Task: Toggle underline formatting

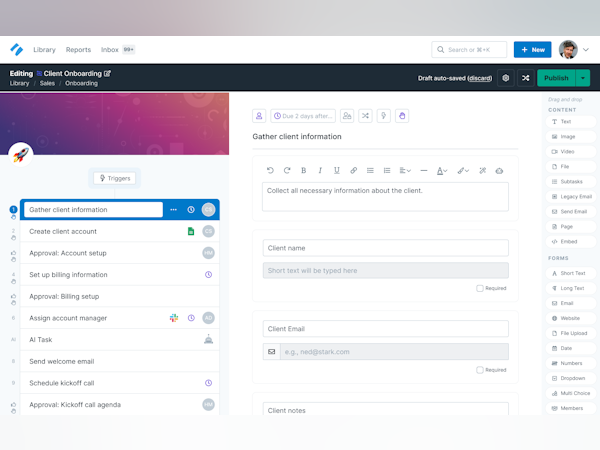Action: [x=337, y=170]
